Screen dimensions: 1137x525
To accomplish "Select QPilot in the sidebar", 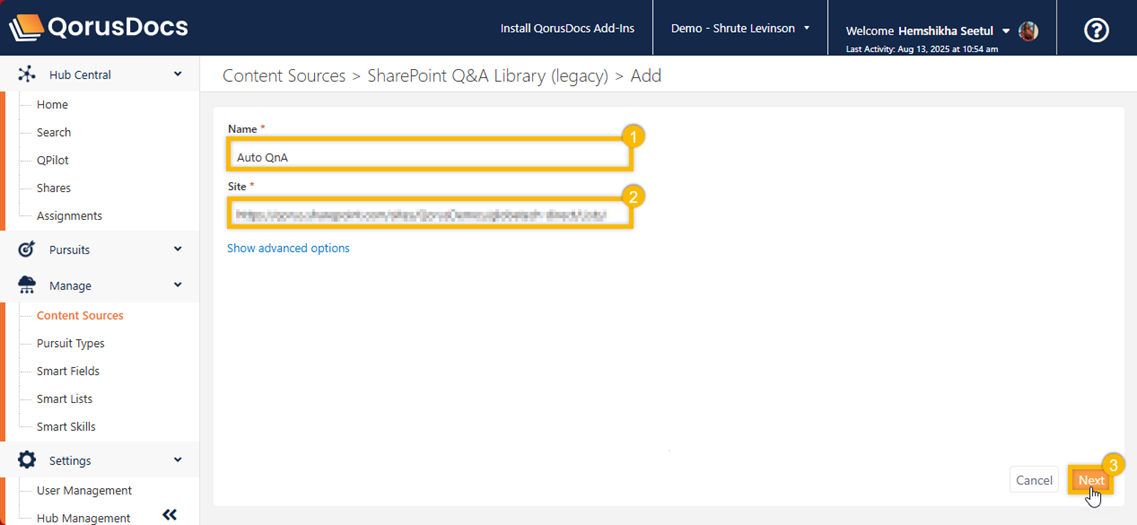I will [x=53, y=160].
